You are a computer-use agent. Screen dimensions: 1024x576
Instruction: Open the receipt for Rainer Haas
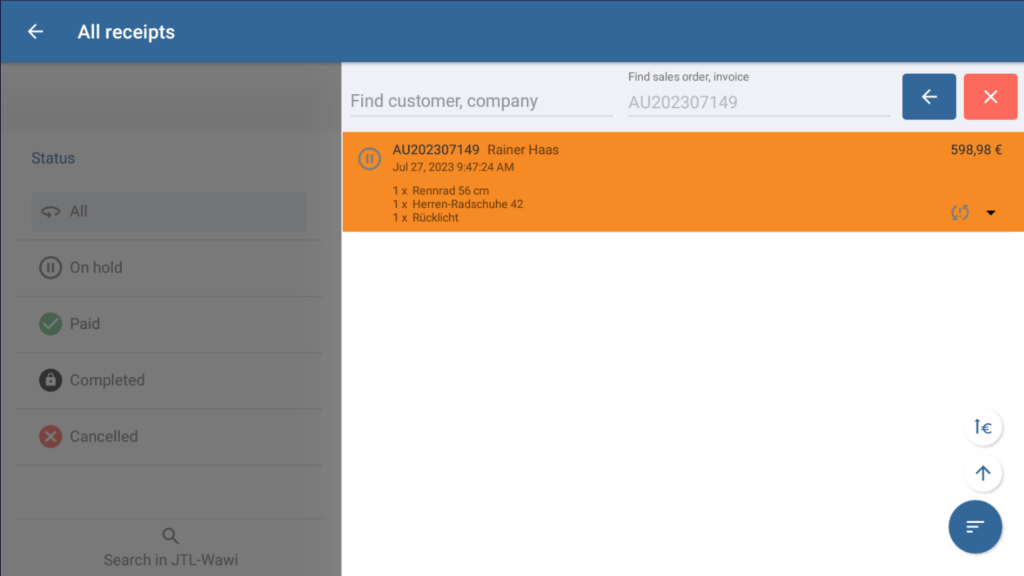click(523, 150)
